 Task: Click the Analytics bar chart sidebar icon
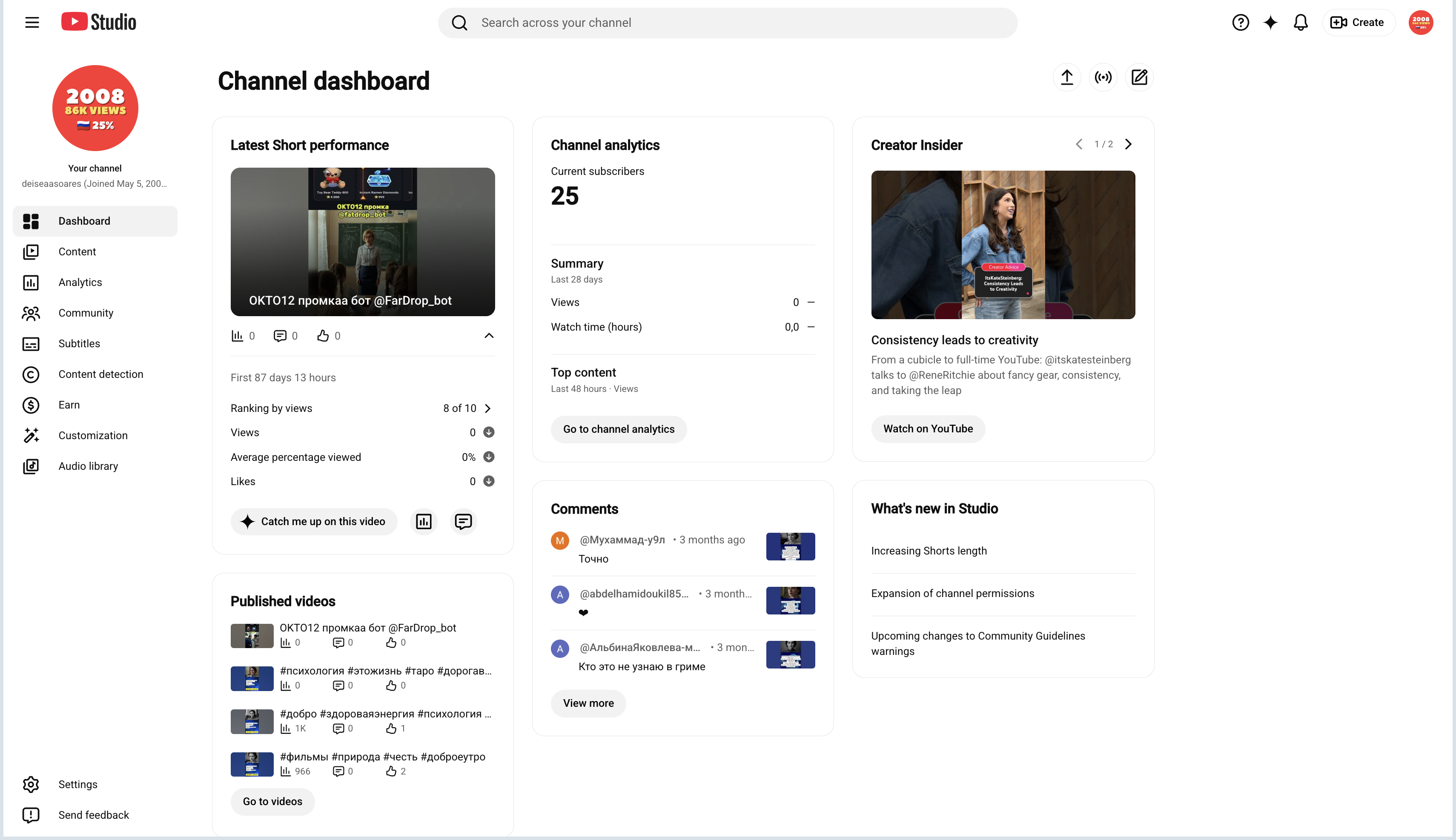pyautogui.click(x=31, y=282)
